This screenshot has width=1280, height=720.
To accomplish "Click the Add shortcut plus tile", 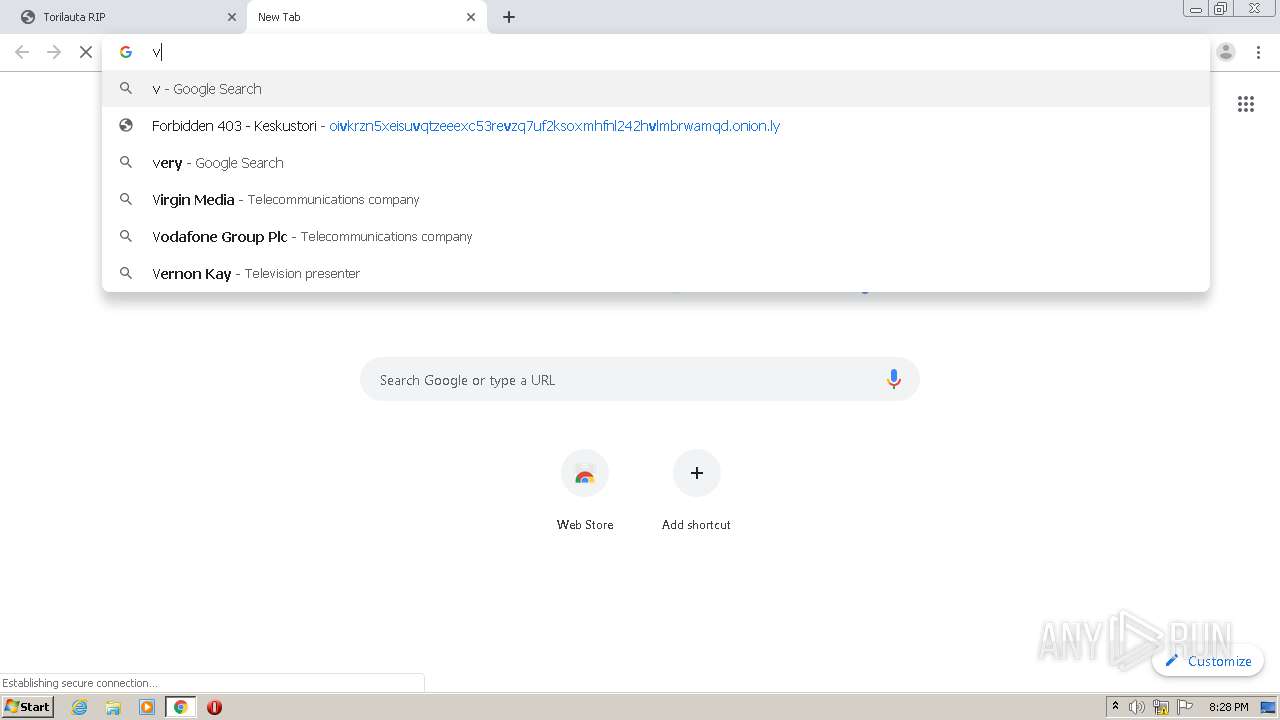I will click(x=697, y=473).
